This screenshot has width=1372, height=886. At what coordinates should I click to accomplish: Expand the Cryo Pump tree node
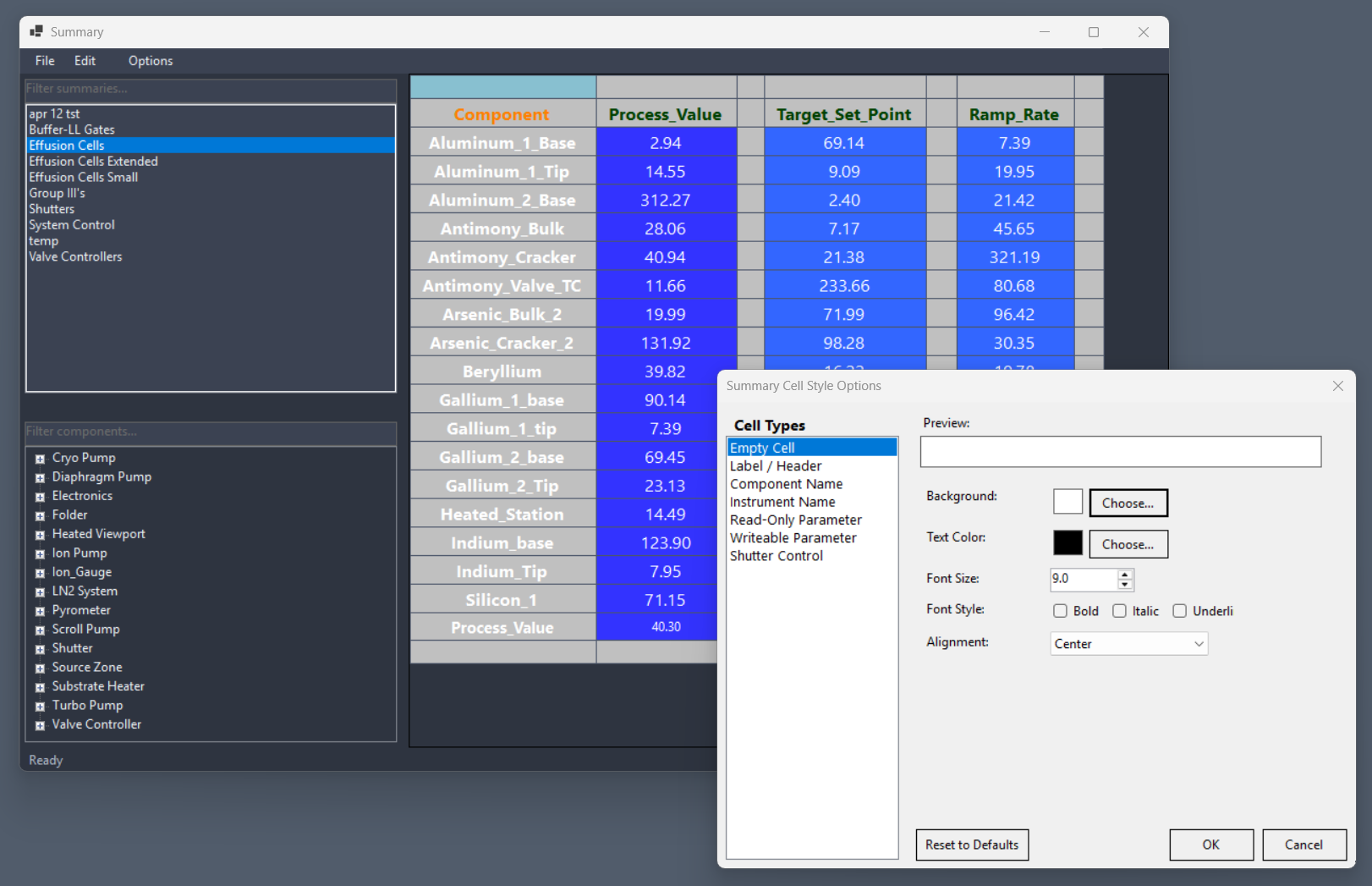40,459
